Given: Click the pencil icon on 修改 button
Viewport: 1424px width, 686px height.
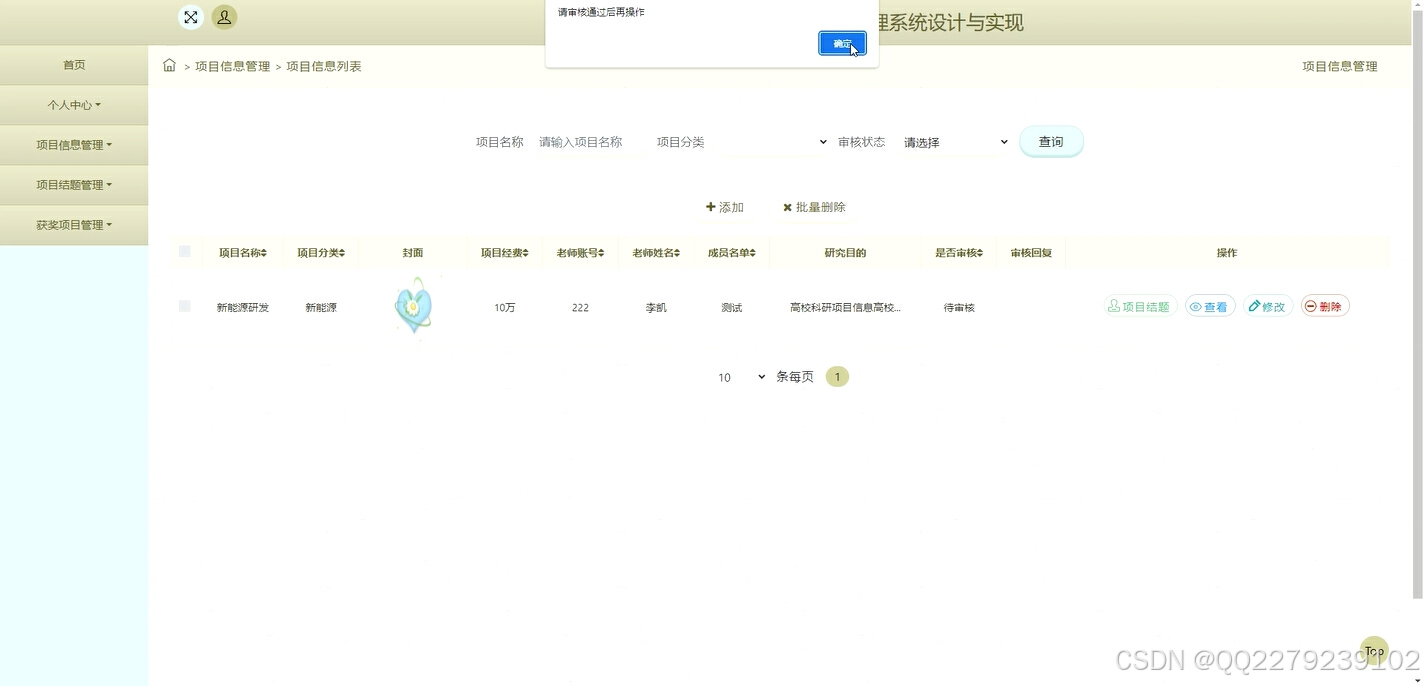Looking at the screenshot, I should [1256, 306].
